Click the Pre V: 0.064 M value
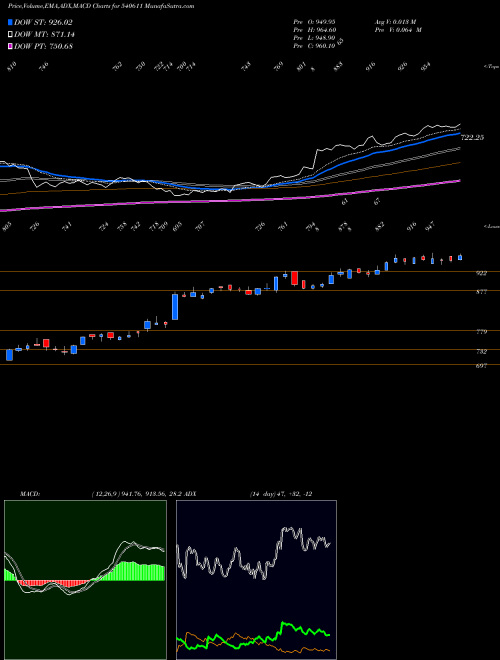This screenshot has width=500, height=660. coord(398,29)
